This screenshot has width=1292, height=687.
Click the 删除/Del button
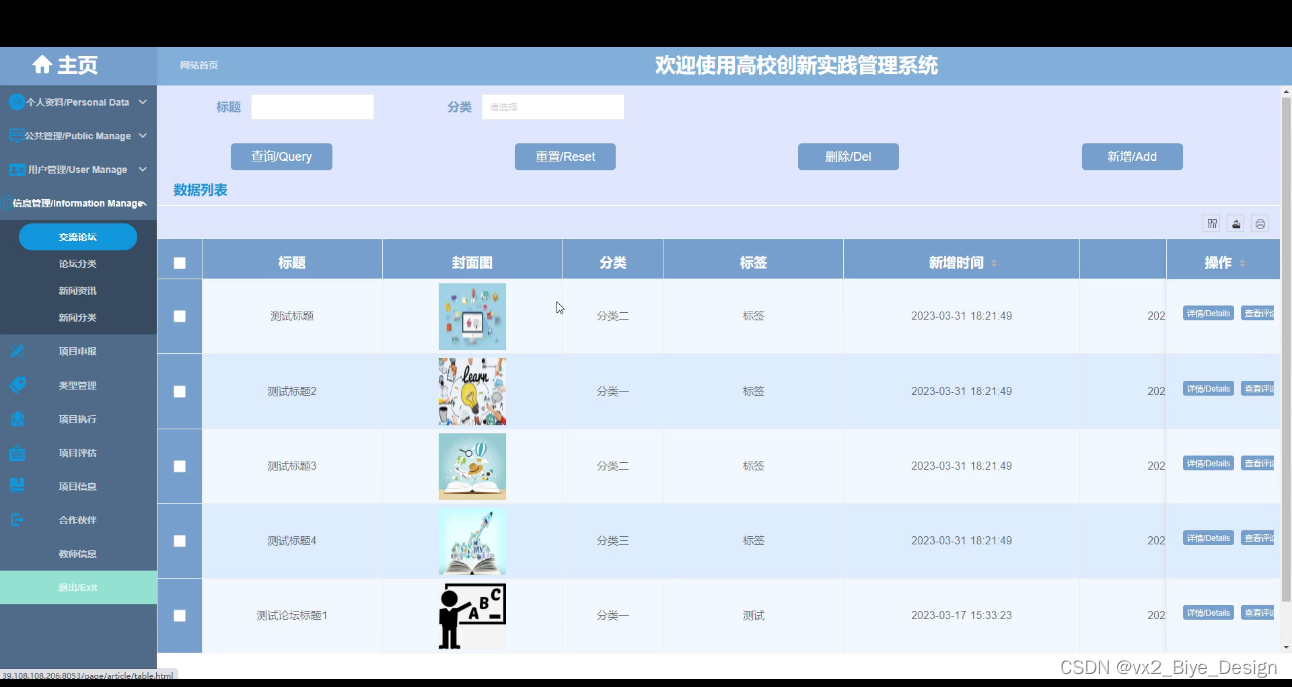[848, 157]
